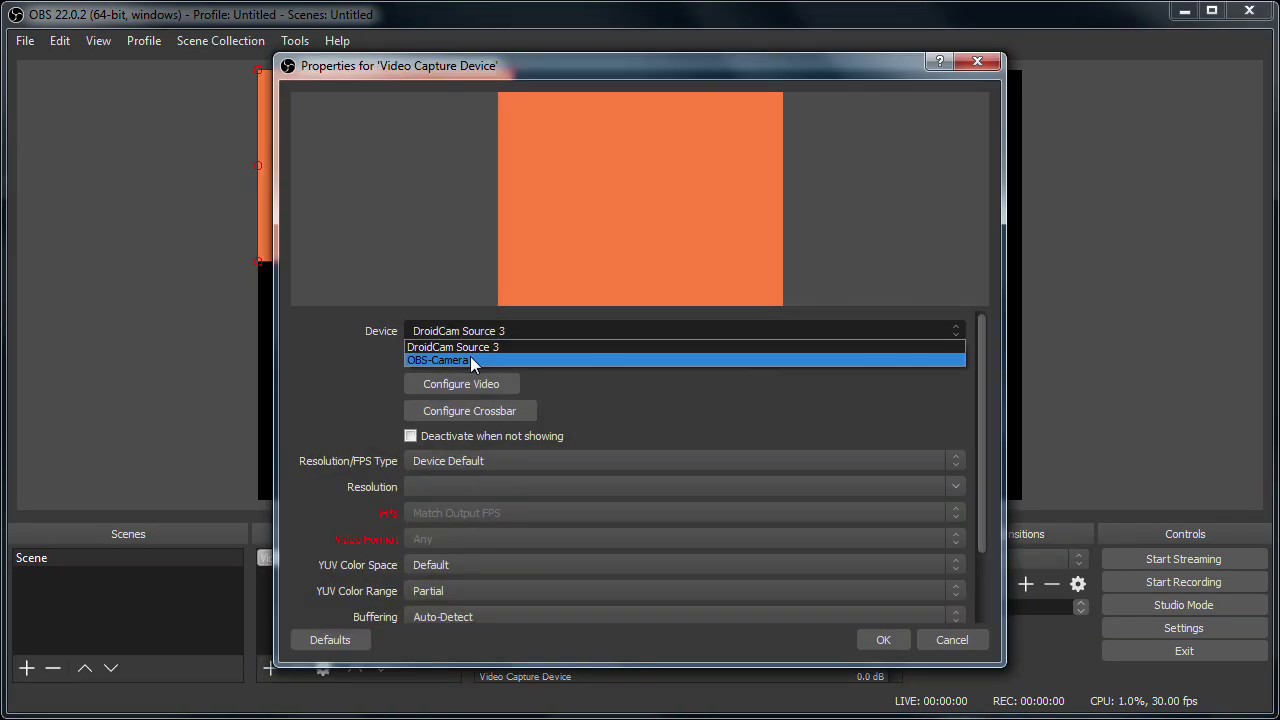This screenshot has width=1280, height=720.
Task: Open the YUV Color Space dropdown
Action: pos(685,565)
